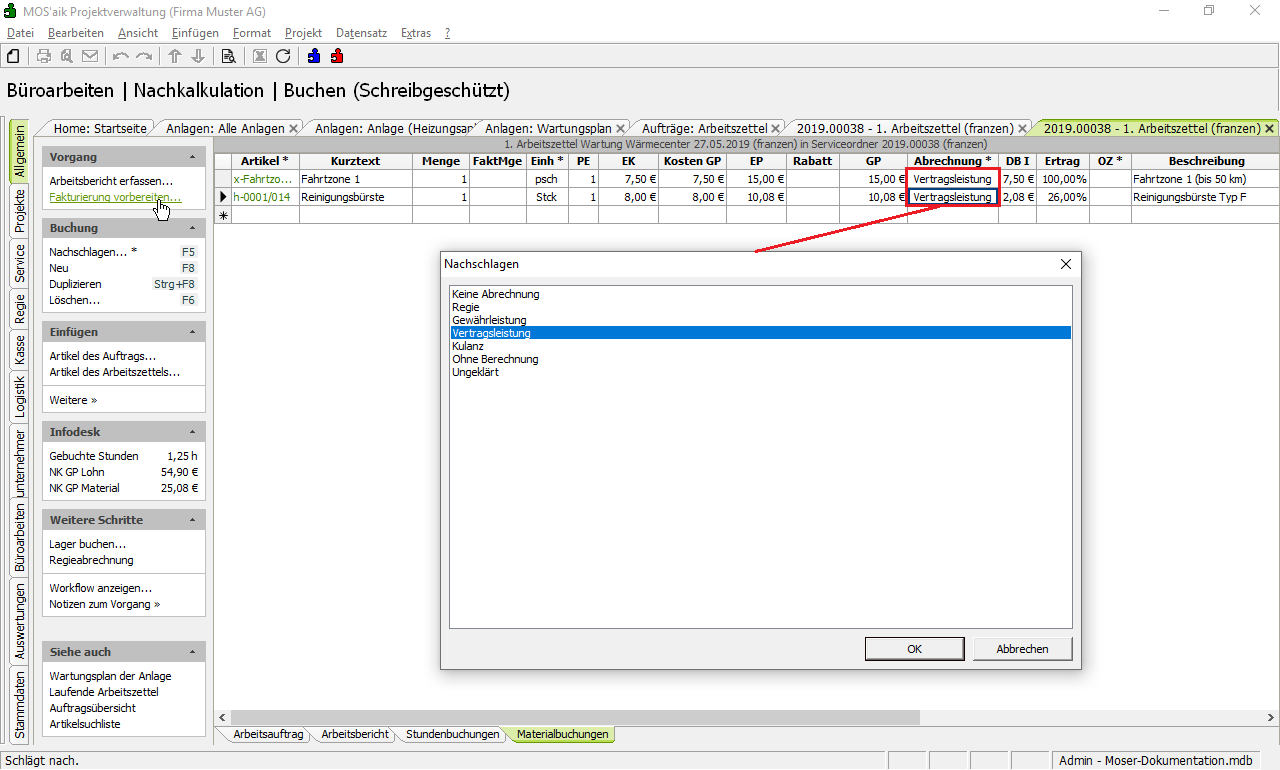Collapse the Infodesk panel section
This screenshot has width=1280, height=770.
pyautogui.click(x=192, y=432)
